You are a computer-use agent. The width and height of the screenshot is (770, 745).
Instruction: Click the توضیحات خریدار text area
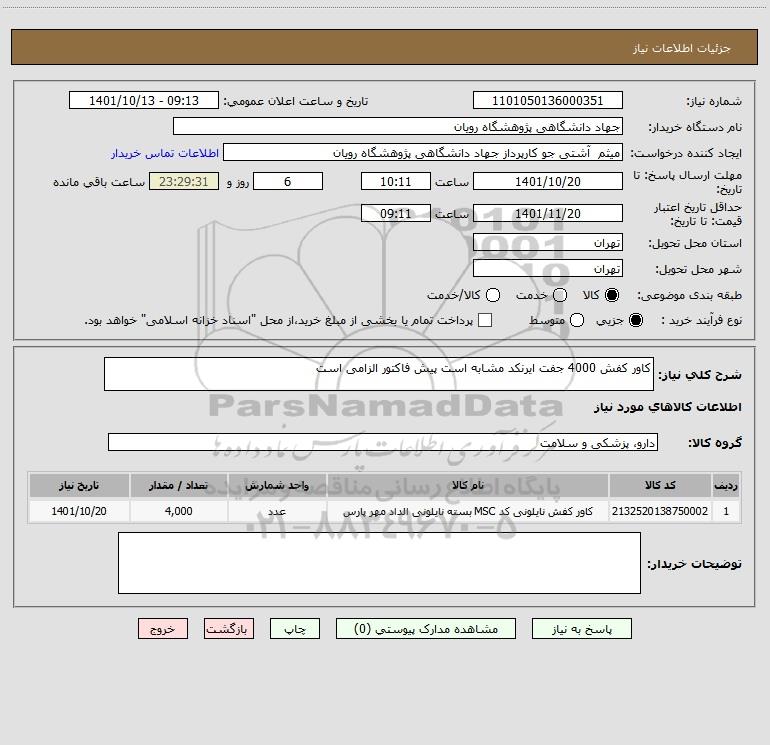pos(379,563)
